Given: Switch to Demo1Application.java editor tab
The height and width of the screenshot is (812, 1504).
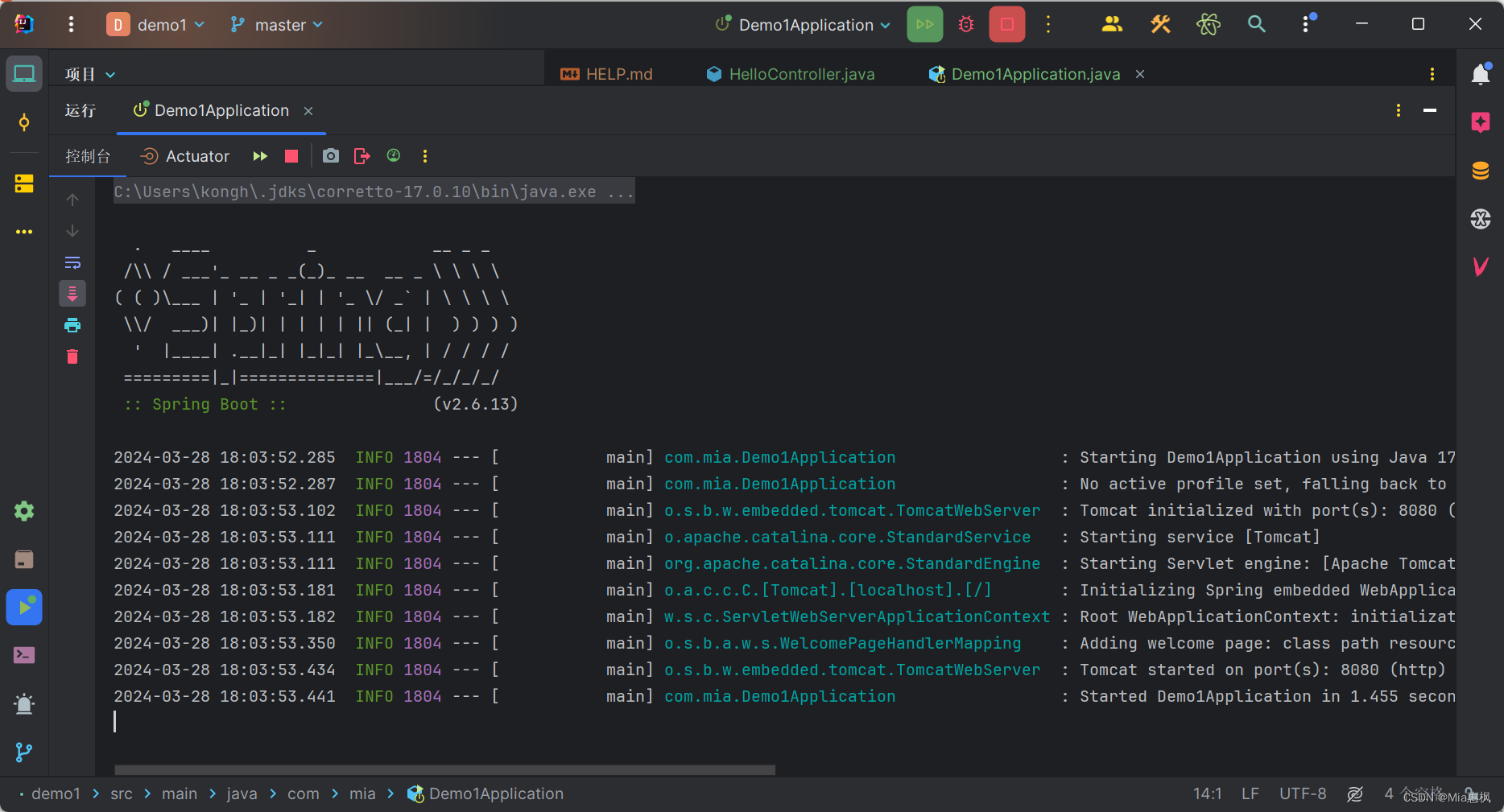Looking at the screenshot, I should click(1024, 74).
